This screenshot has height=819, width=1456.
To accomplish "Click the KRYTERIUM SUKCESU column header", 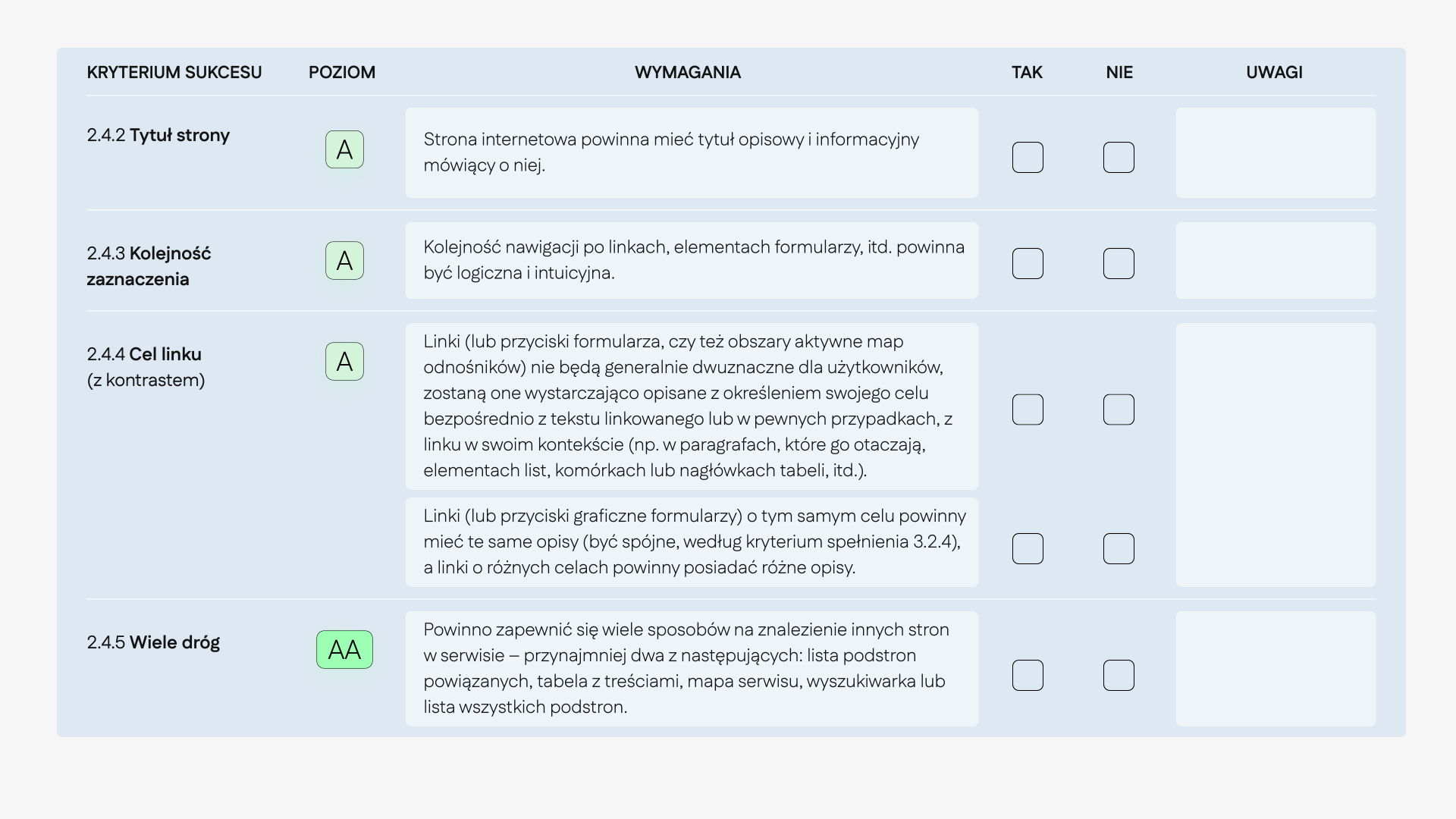I will point(174,73).
